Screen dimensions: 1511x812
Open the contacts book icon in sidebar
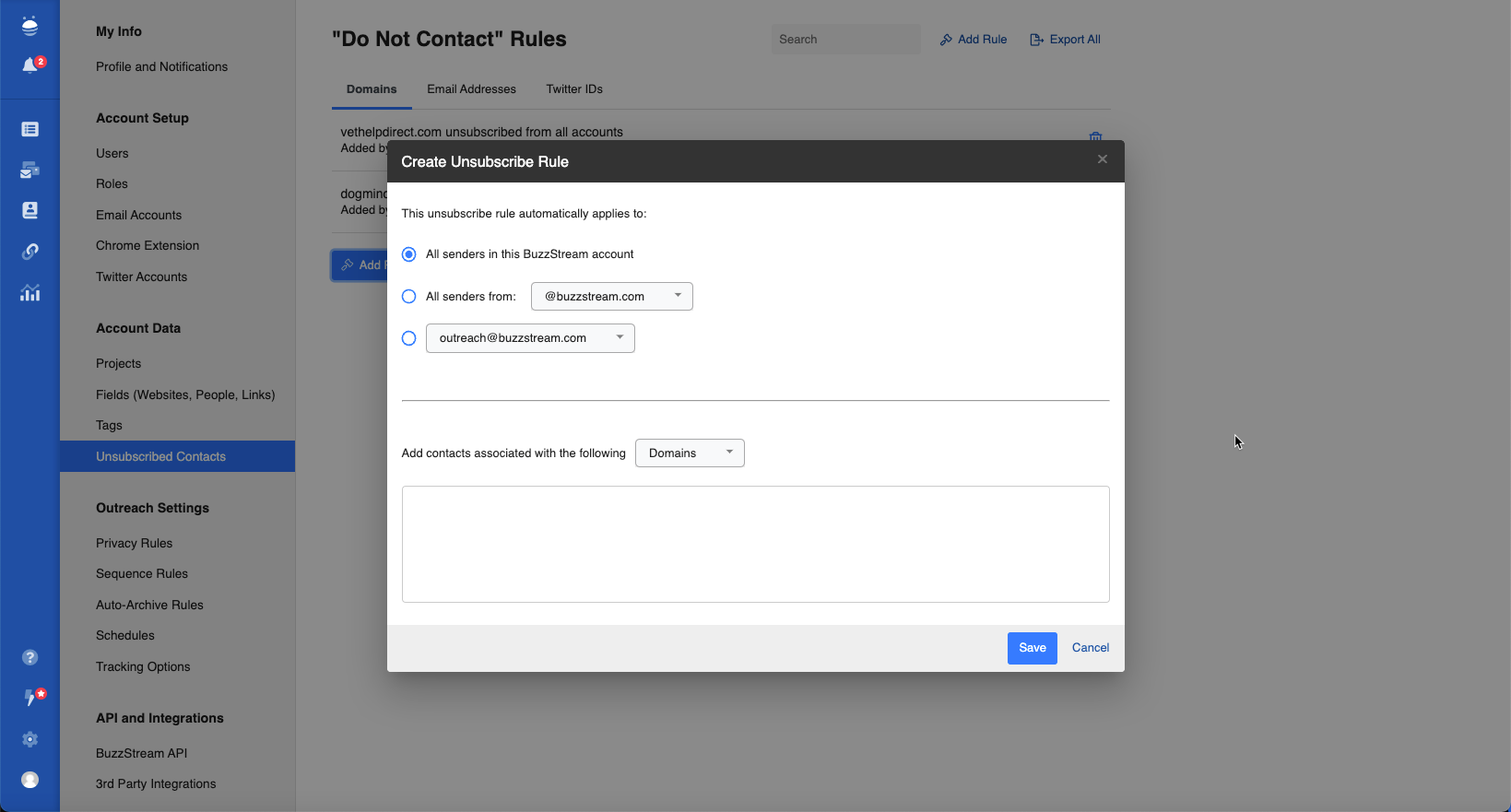pyautogui.click(x=30, y=210)
